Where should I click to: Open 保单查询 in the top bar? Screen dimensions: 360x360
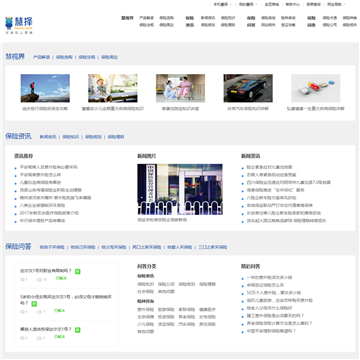(313, 4)
